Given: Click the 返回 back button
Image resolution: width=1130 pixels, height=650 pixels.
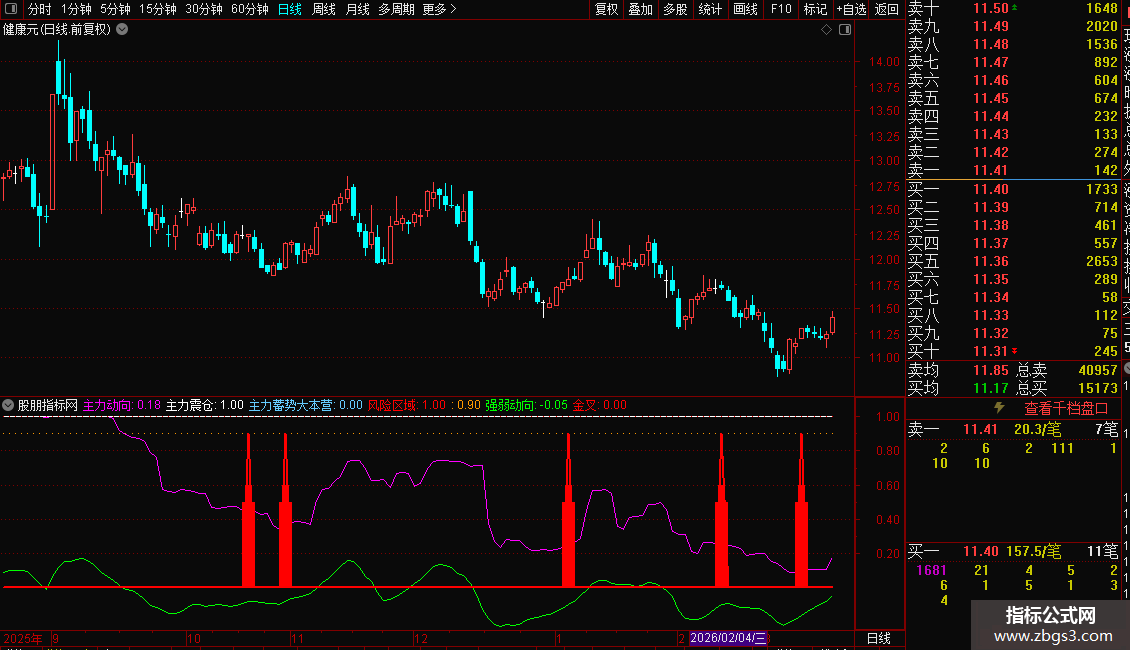Looking at the screenshot, I should (886, 9).
